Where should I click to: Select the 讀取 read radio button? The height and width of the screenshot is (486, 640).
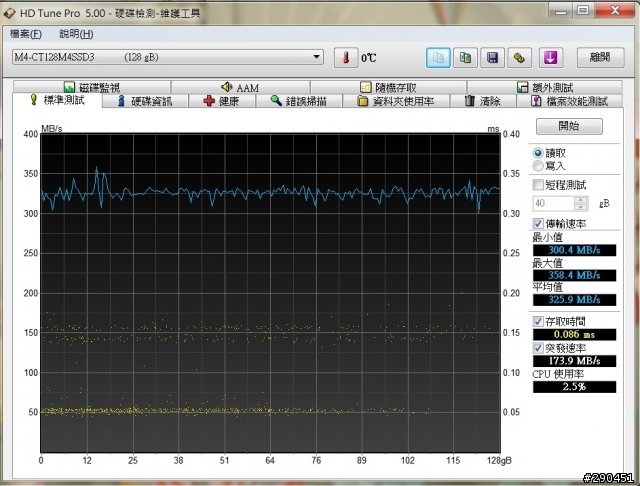(538, 153)
